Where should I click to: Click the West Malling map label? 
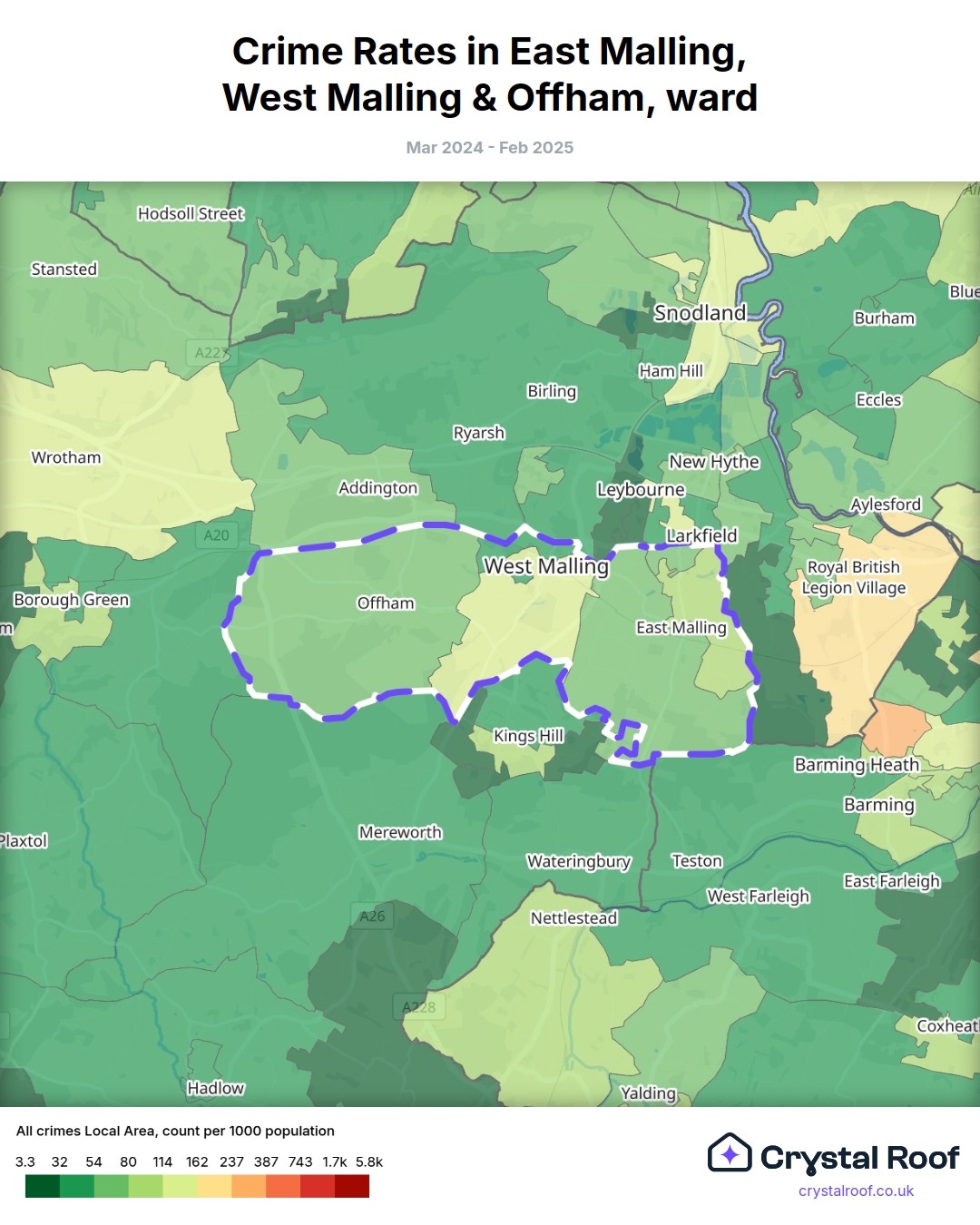tap(545, 566)
